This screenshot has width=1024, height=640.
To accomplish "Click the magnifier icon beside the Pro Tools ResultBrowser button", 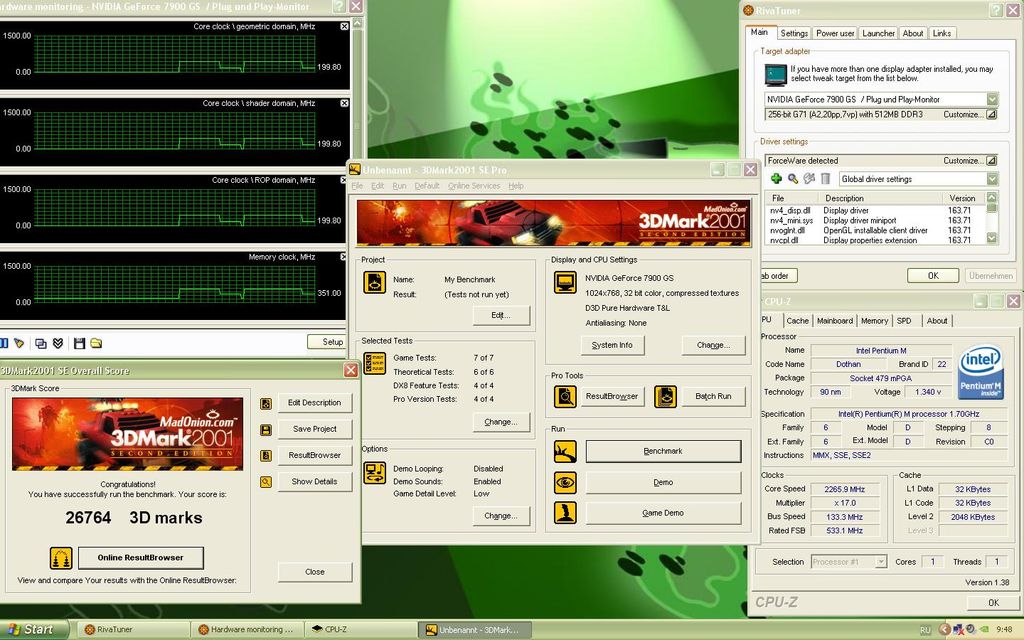I will pyautogui.click(x=565, y=396).
